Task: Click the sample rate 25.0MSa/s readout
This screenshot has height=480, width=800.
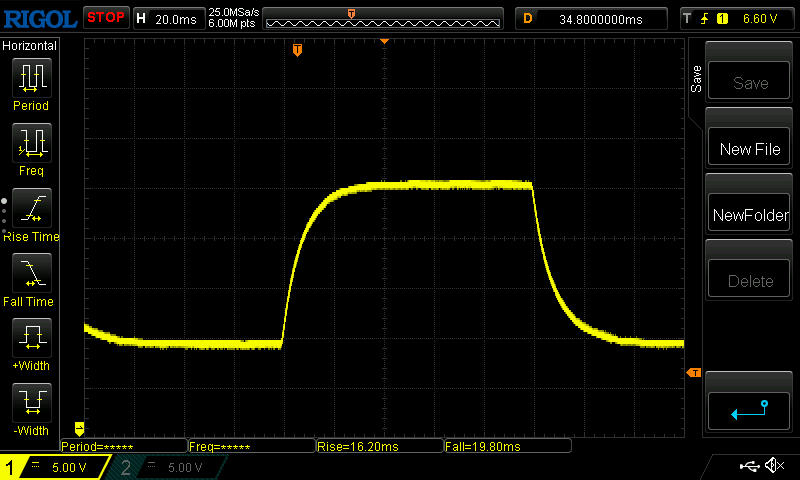Action: tap(234, 12)
